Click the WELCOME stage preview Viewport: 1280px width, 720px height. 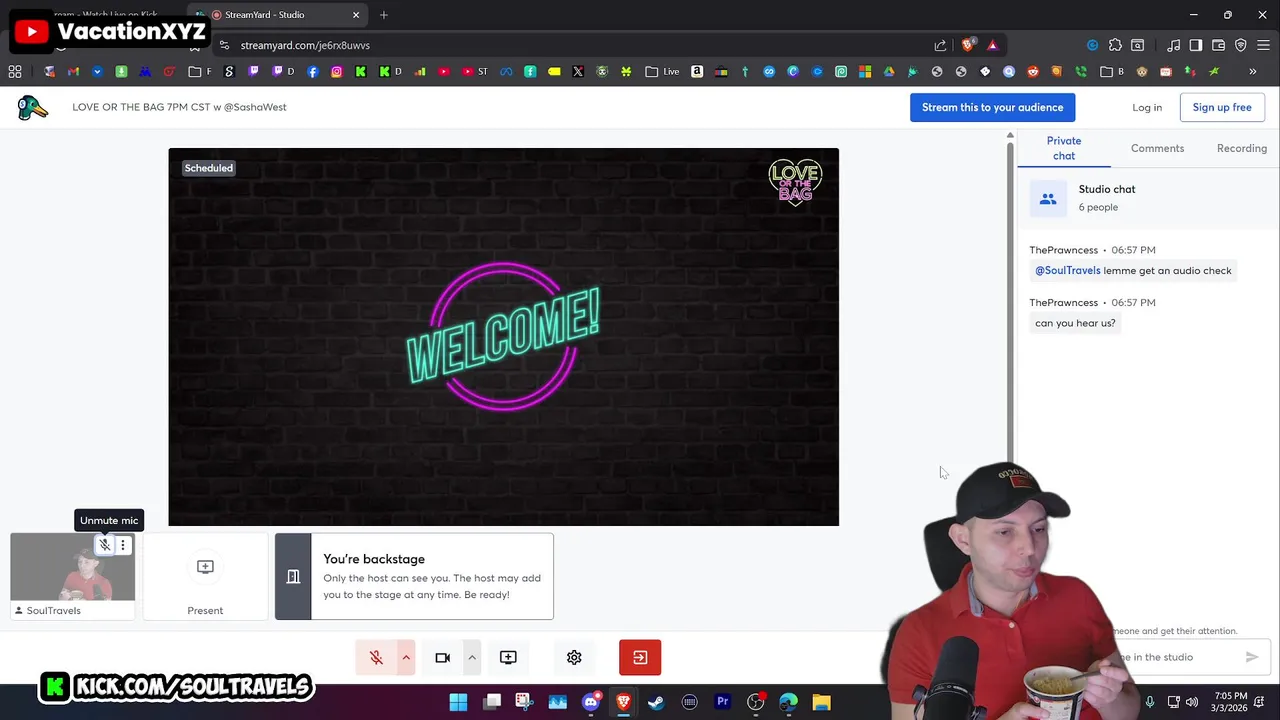point(503,336)
